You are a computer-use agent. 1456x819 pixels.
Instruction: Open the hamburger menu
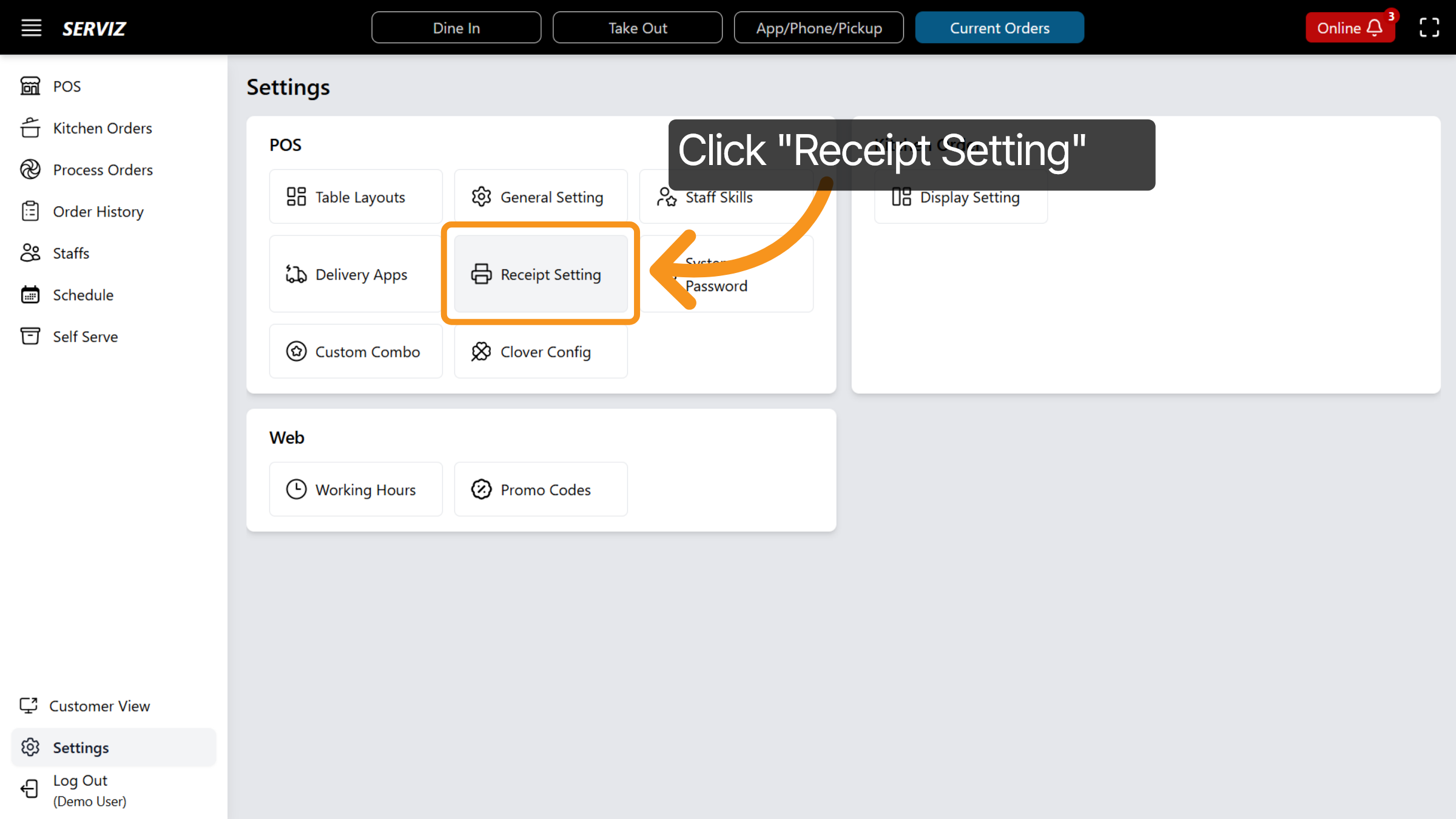coord(31,27)
